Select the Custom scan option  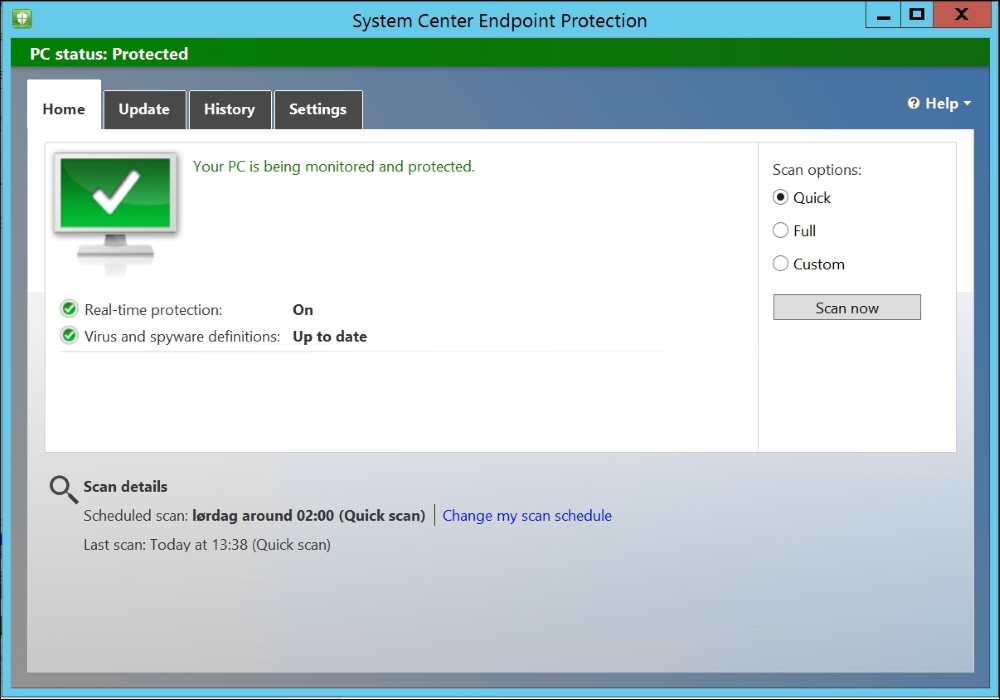(x=781, y=264)
